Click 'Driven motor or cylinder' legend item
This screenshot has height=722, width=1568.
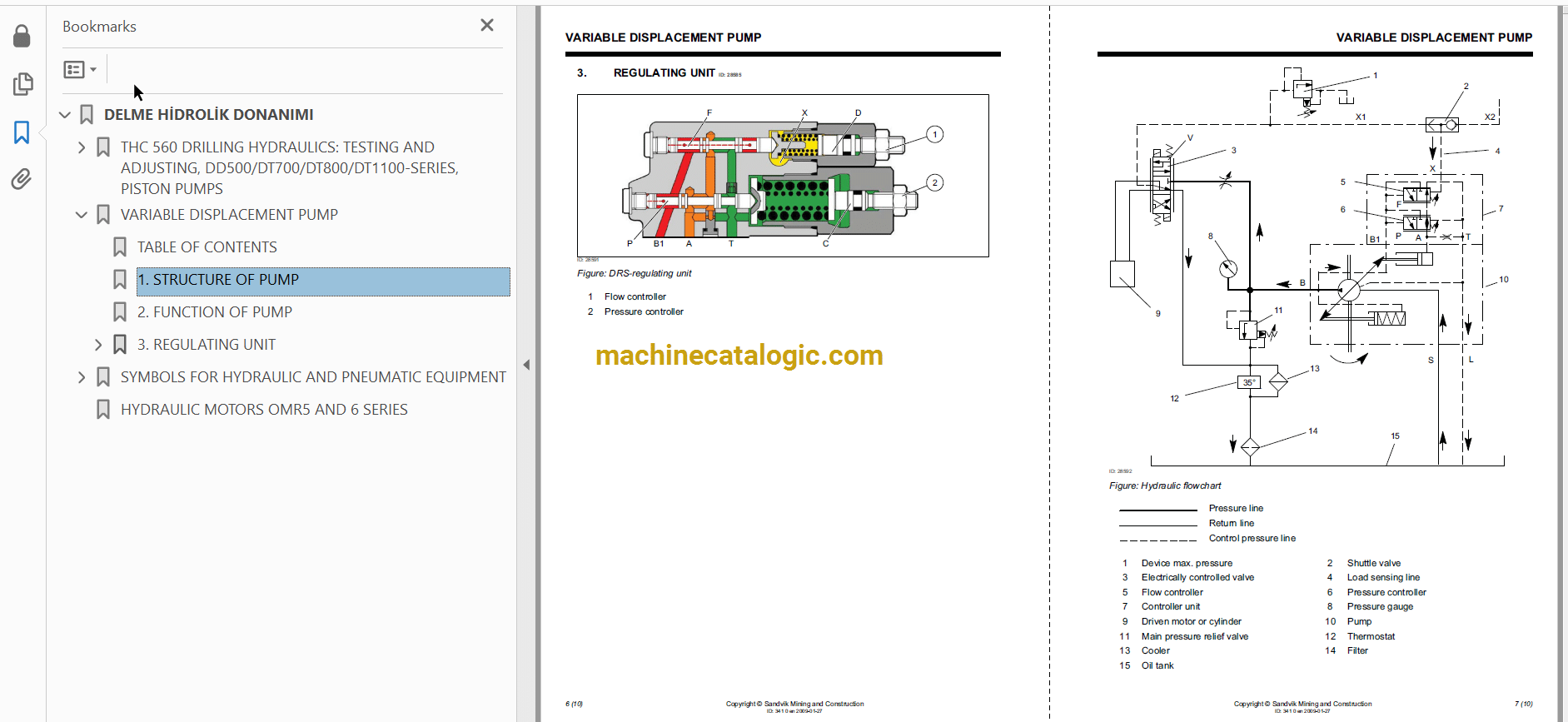(1191, 621)
